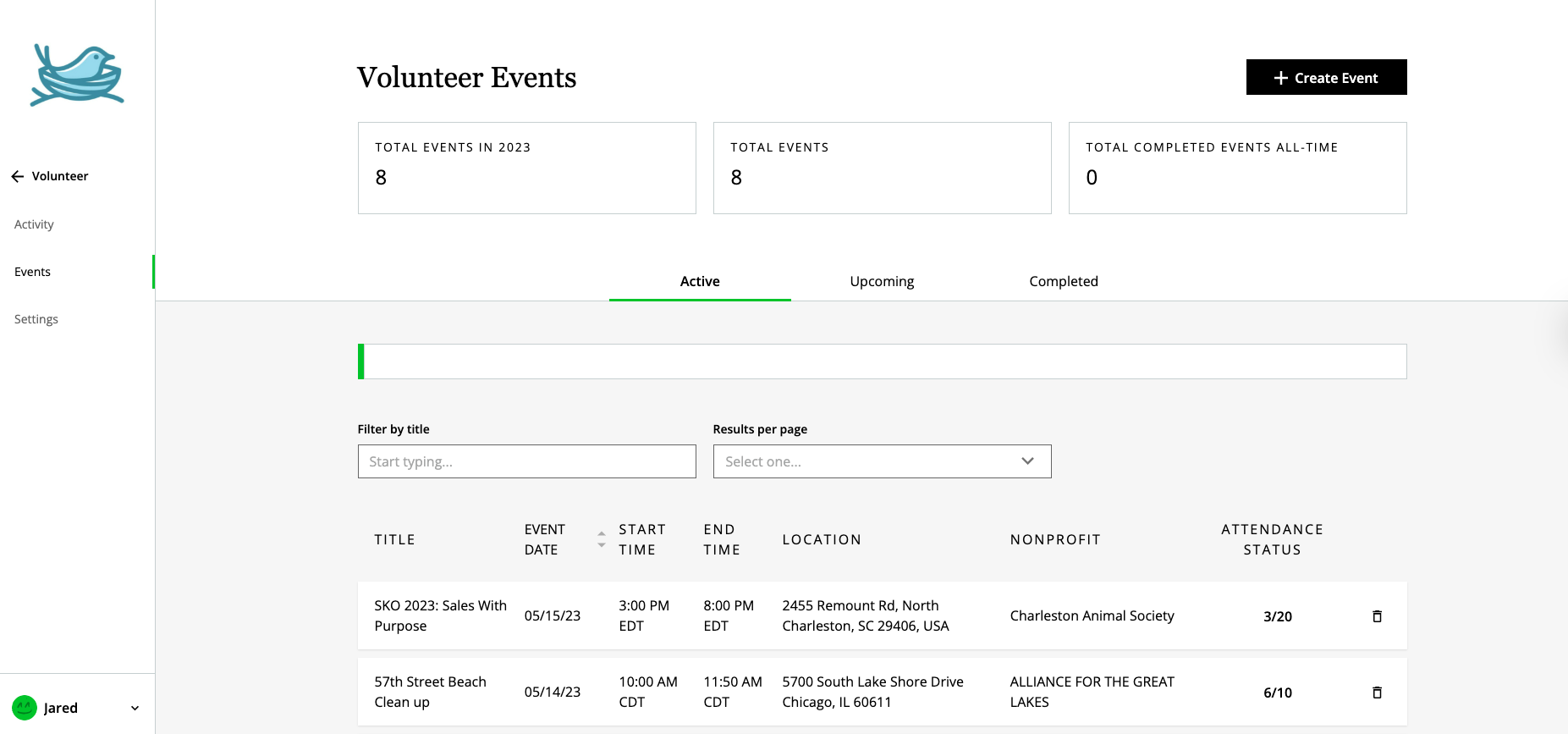
Task: Sort the table by Event Date
Action: point(601,539)
